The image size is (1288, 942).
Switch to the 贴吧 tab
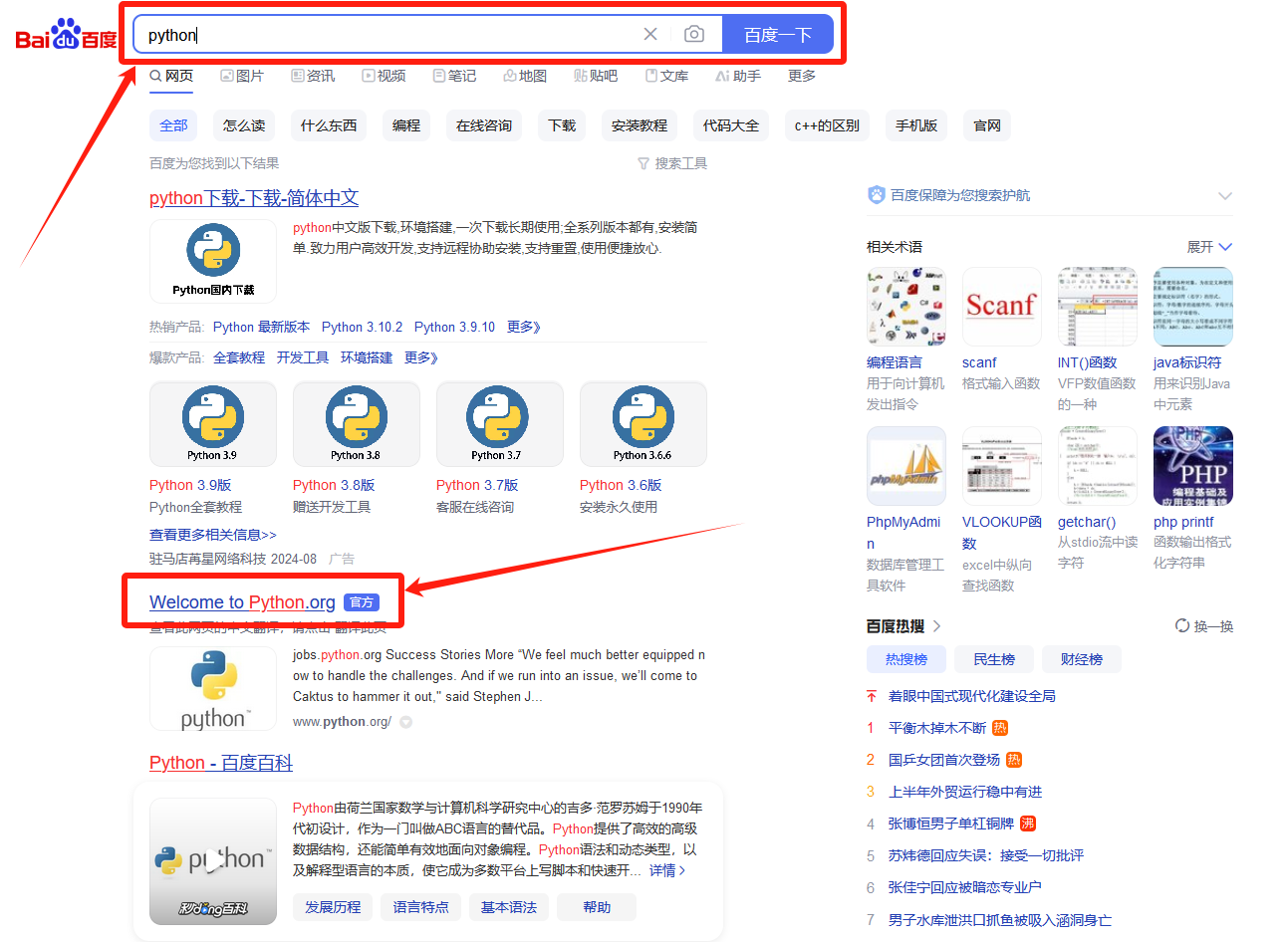pyautogui.click(x=596, y=76)
